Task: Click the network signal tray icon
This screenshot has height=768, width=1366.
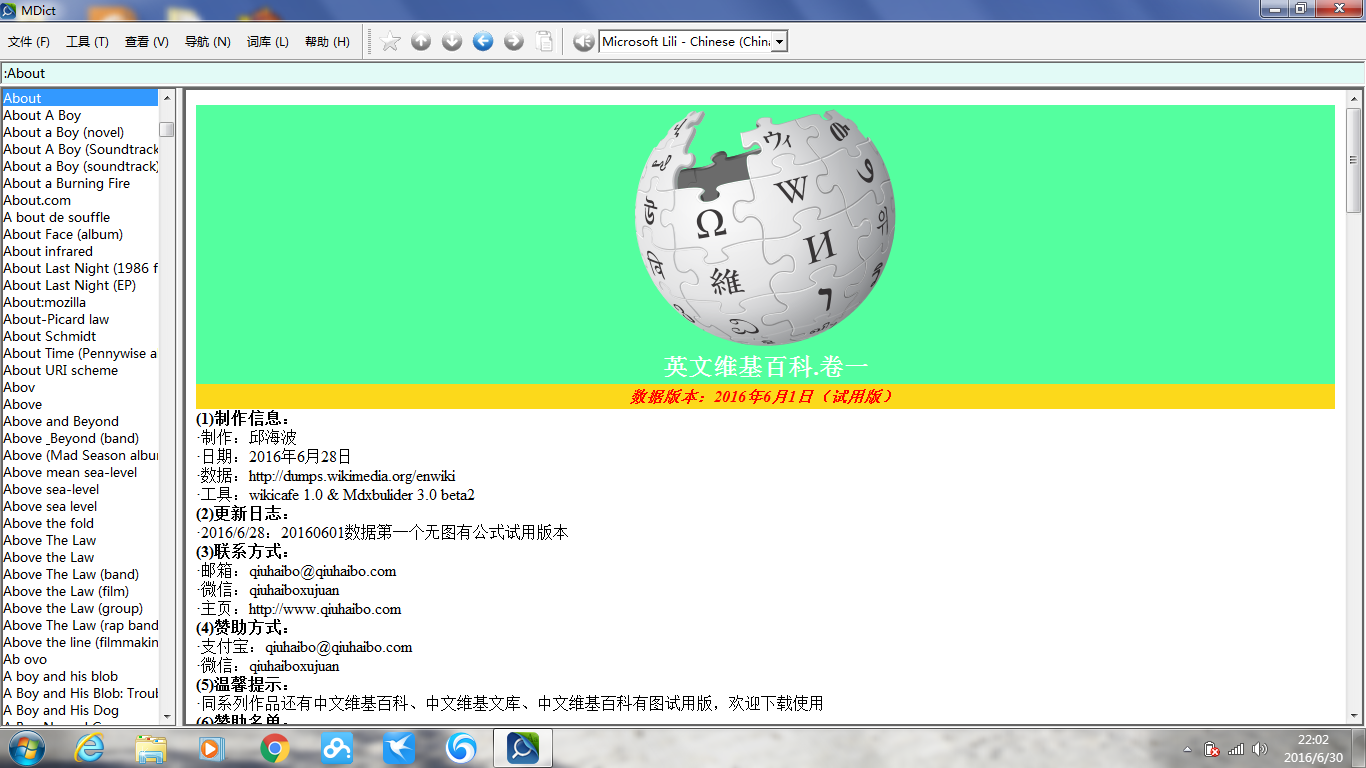Action: tap(1236, 749)
